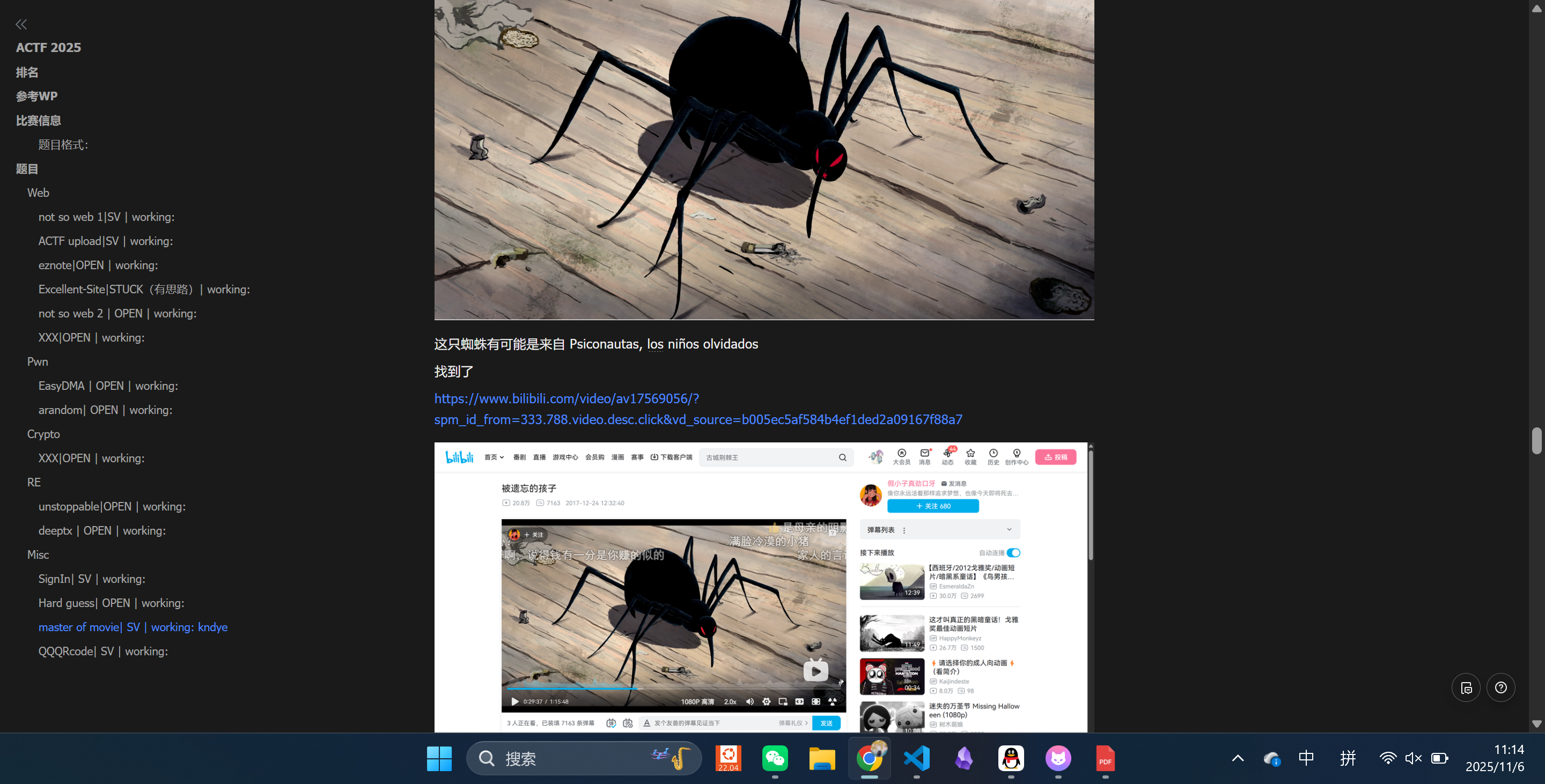The image size is (1545, 784).
Task: Open the bilibili video hyperlink
Action: tap(566, 398)
